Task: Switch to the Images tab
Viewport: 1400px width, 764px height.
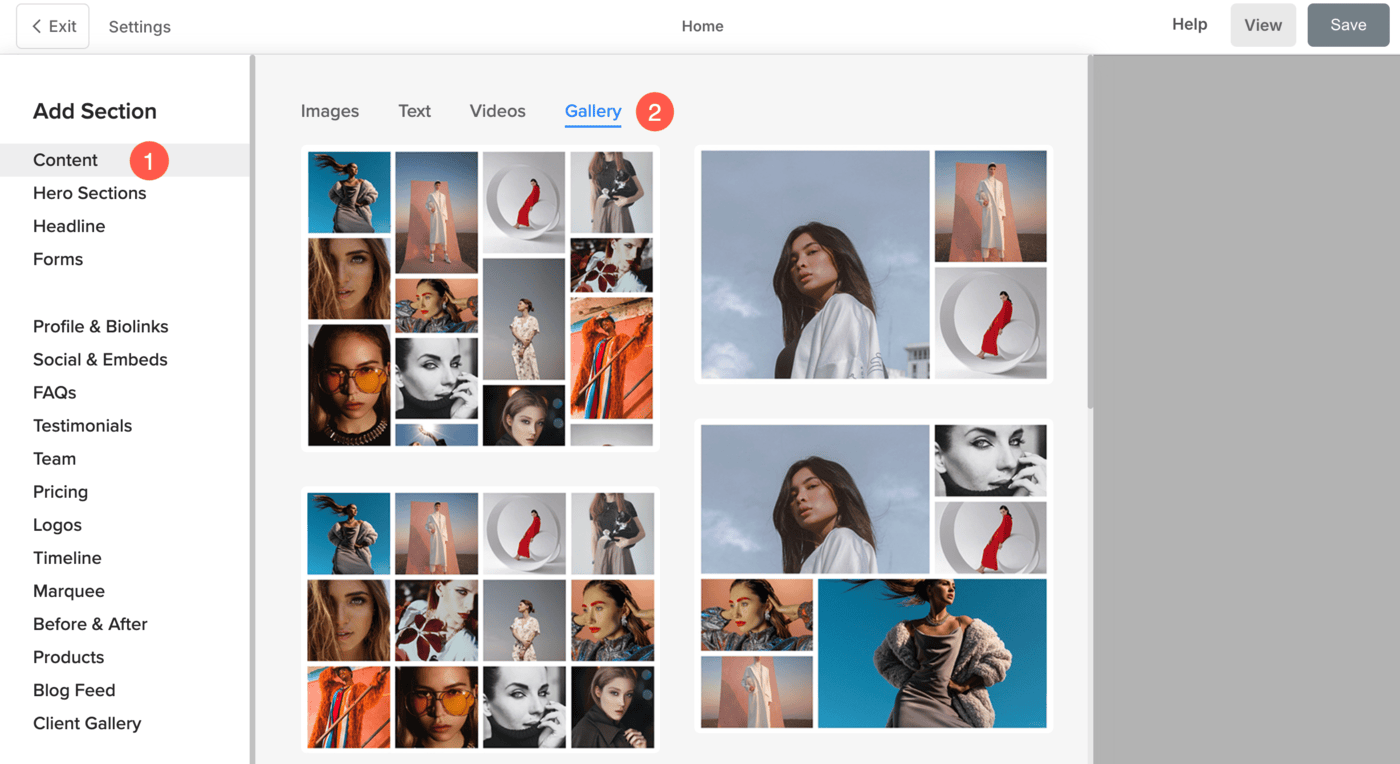Action: click(x=329, y=111)
